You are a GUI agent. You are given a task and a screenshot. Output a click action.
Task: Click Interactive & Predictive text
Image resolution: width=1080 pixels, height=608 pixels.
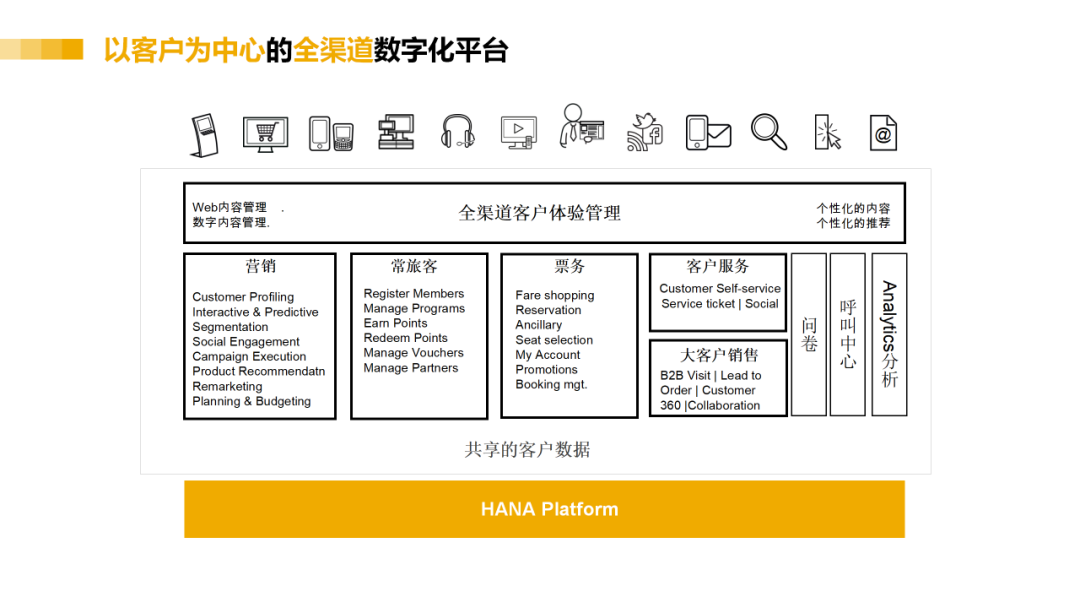(x=256, y=312)
